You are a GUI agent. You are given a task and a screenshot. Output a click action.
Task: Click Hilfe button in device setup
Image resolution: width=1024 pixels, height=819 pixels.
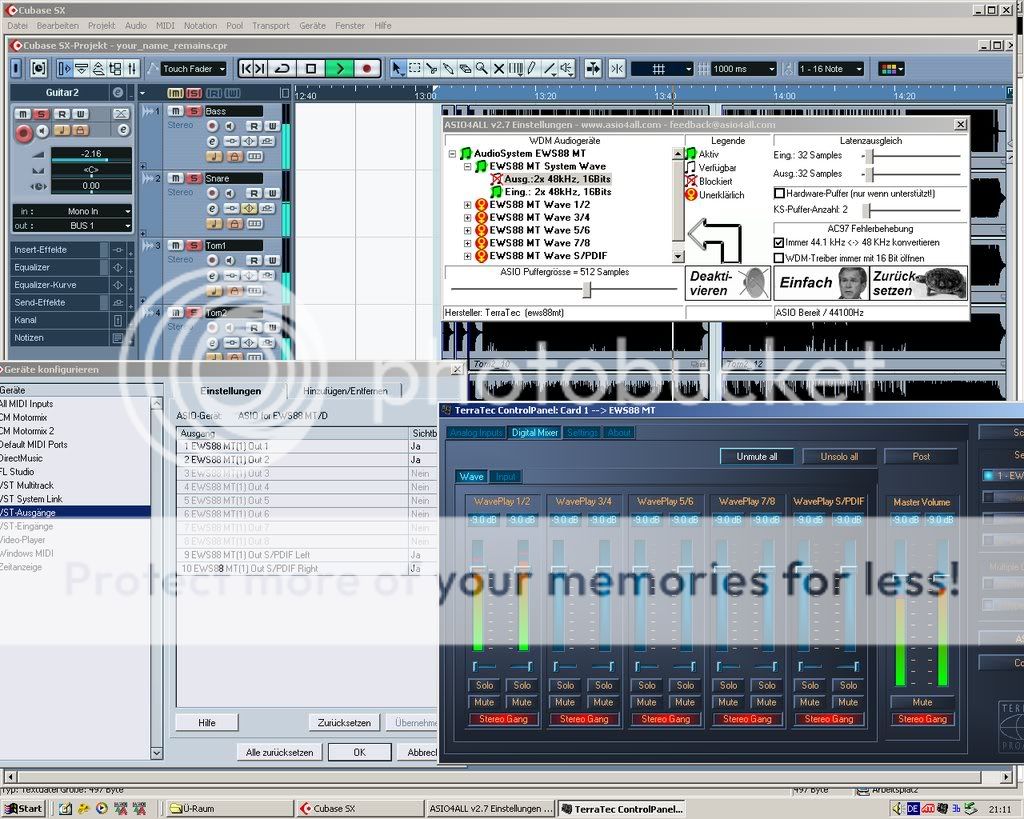point(206,722)
